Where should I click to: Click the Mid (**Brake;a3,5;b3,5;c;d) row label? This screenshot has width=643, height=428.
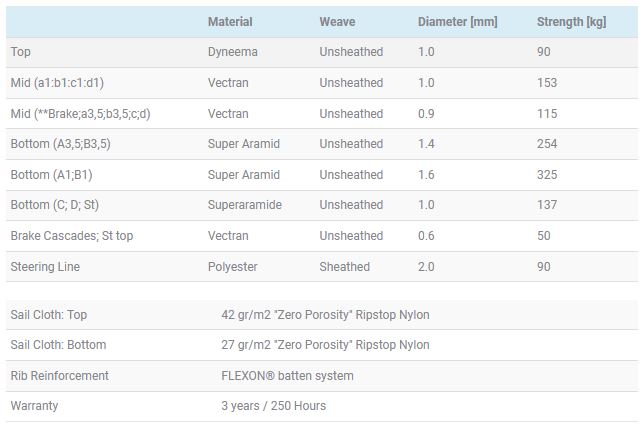(x=80, y=114)
